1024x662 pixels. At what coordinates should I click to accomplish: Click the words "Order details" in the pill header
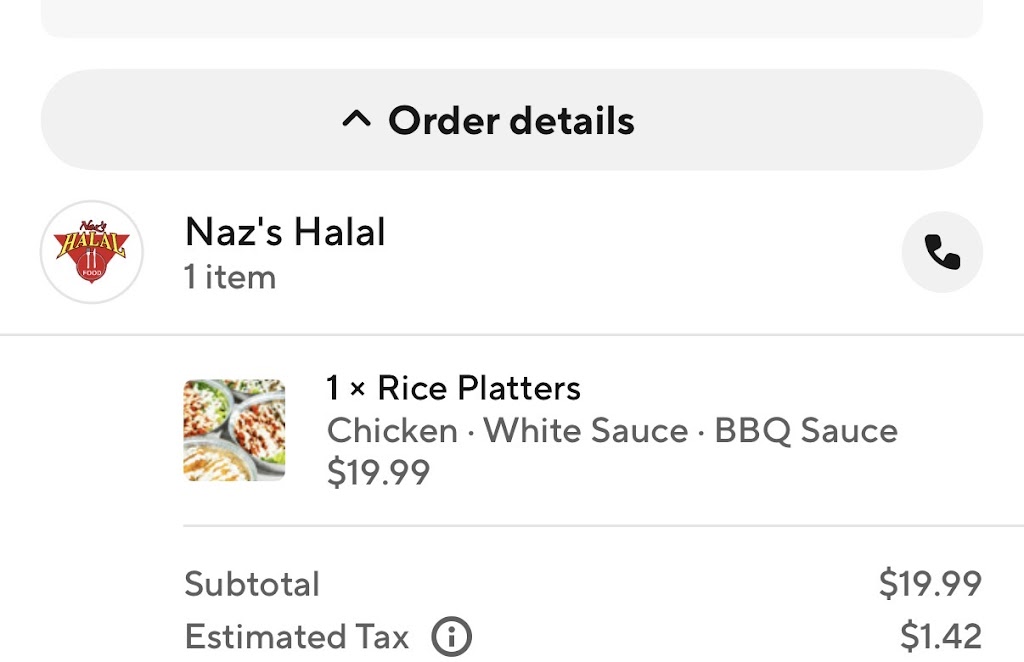(511, 121)
